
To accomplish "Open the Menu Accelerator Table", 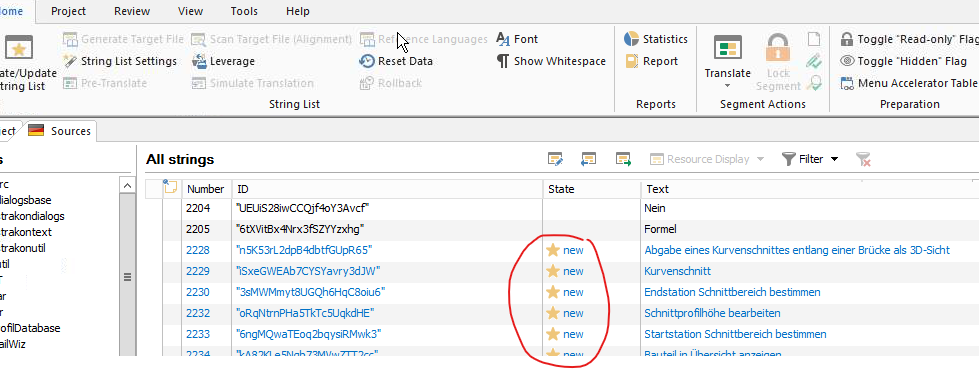I will pos(909,83).
